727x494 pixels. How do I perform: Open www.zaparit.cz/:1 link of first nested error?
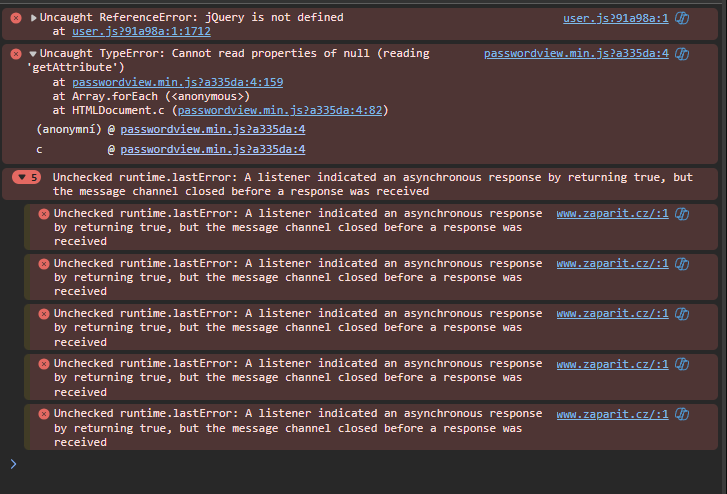point(612,214)
